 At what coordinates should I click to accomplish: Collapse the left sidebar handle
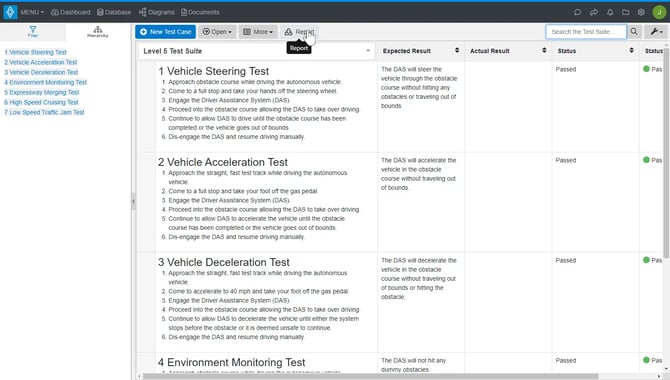(133, 201)
